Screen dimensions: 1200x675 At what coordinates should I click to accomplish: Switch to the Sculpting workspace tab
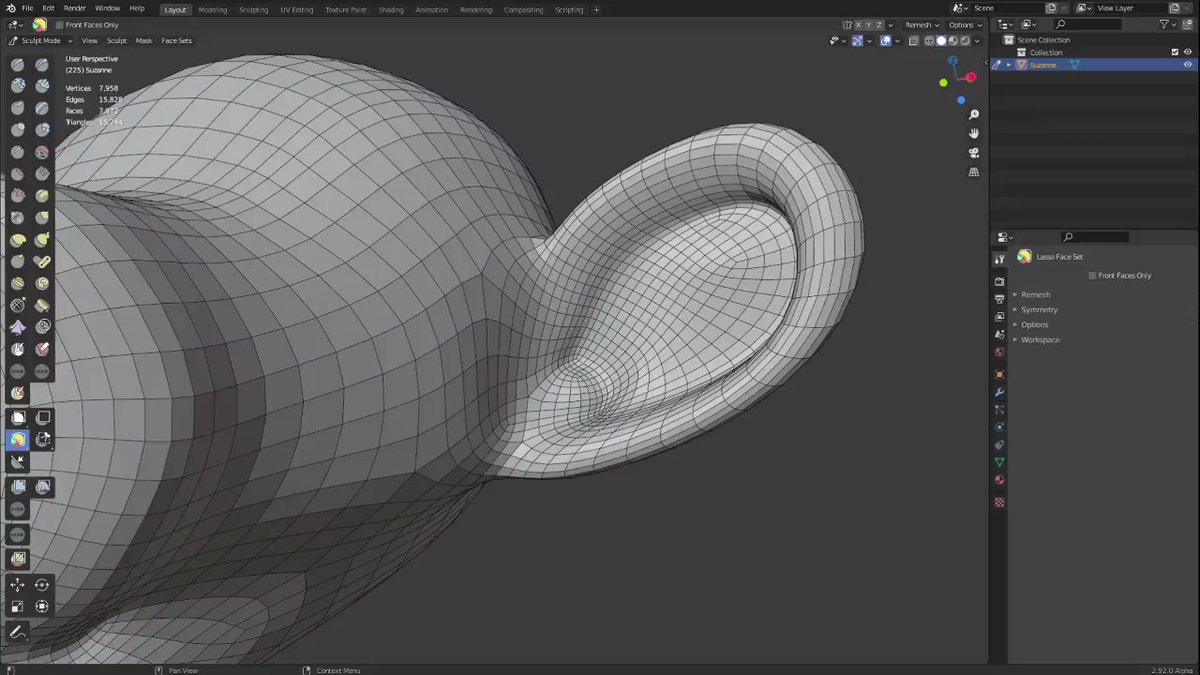click(253, 9)
